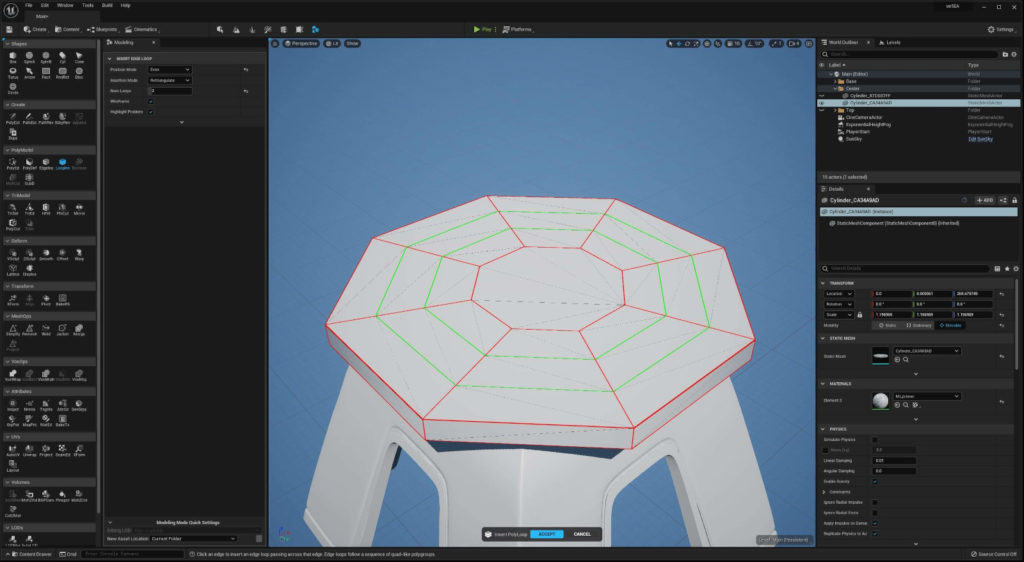Toggle the Wireframe checkbox
This screenshot has width=1024, height=562.
(x=151, y=101)
